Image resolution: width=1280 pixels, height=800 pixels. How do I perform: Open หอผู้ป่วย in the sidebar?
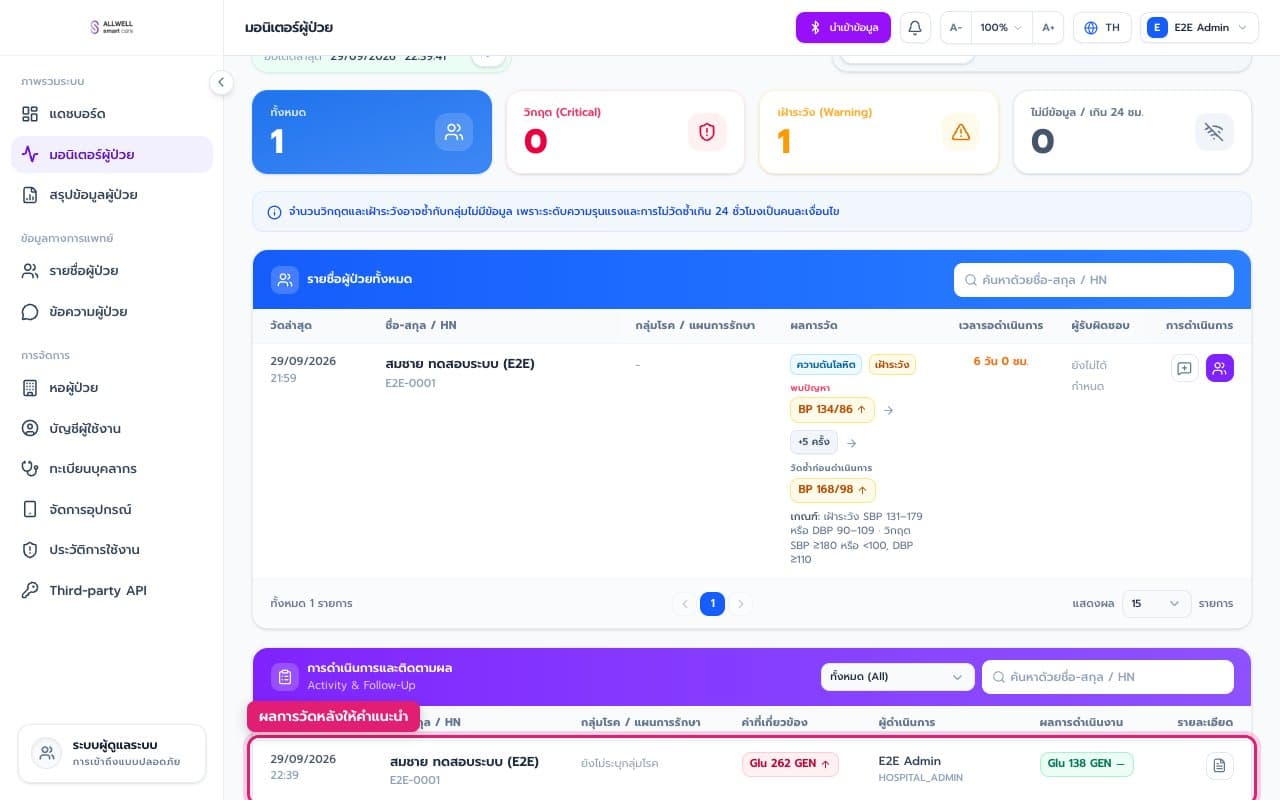(112, 388)
